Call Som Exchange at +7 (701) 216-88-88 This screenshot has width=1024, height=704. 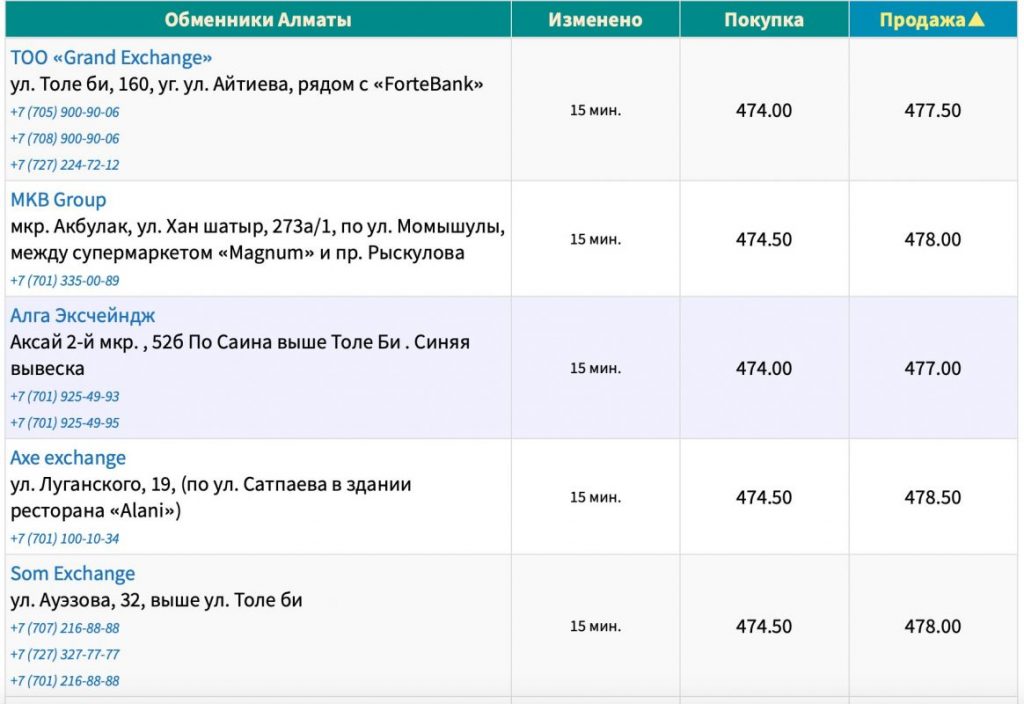(x=65, y=680)
